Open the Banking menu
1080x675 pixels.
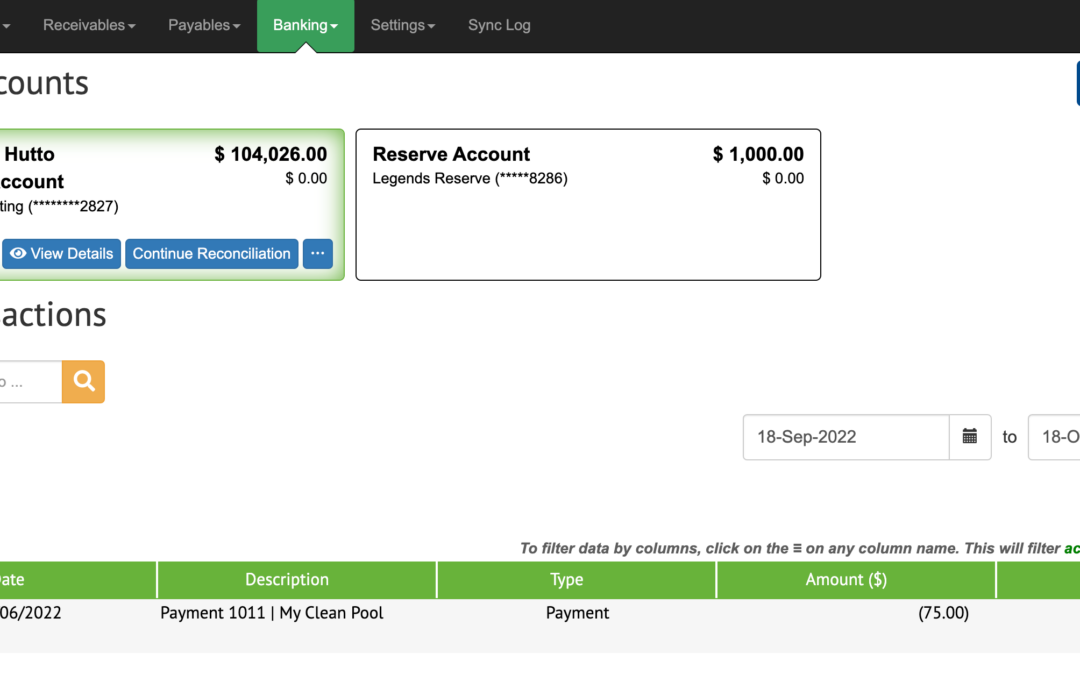[x=305, y=25]
